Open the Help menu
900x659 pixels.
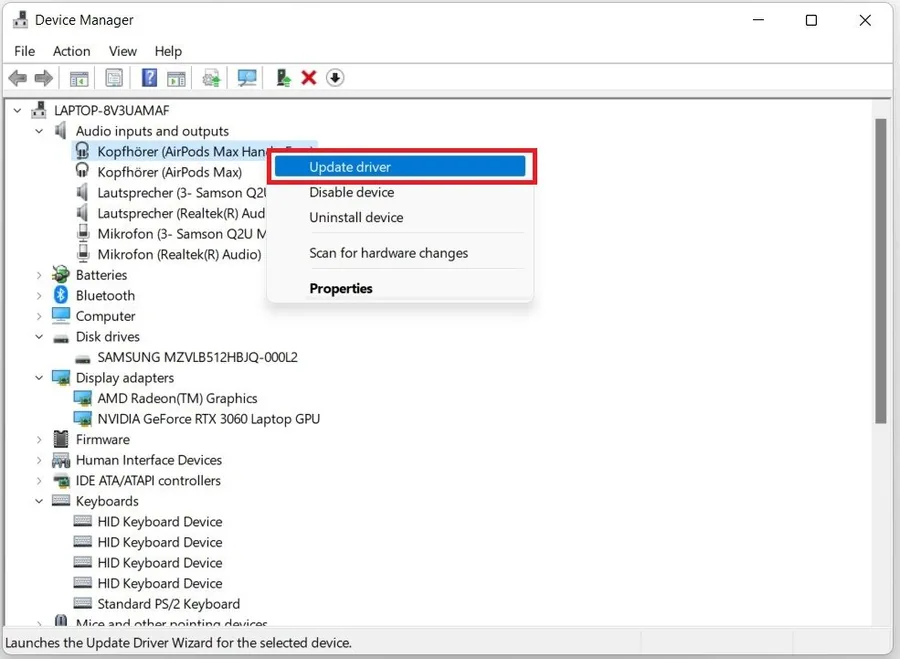[x=168, y=51]
